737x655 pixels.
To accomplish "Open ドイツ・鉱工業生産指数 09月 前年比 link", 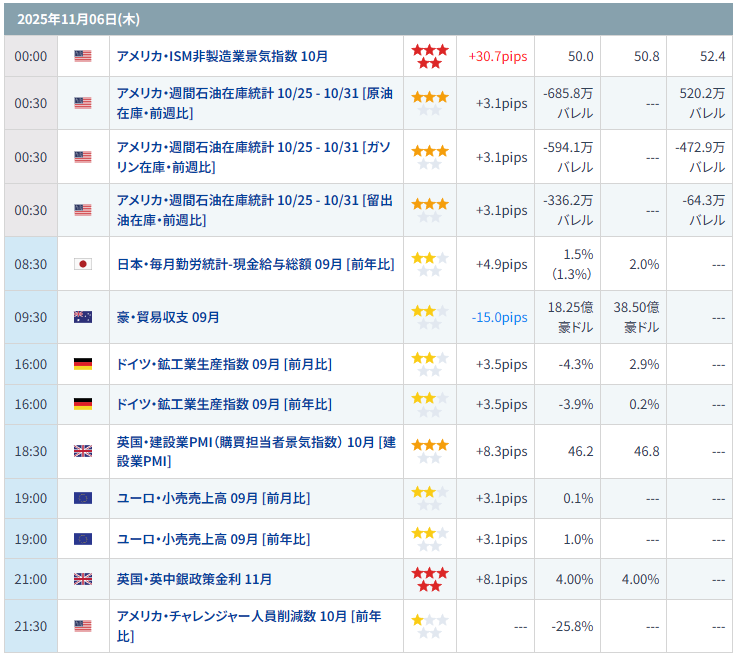I will 224,404.
